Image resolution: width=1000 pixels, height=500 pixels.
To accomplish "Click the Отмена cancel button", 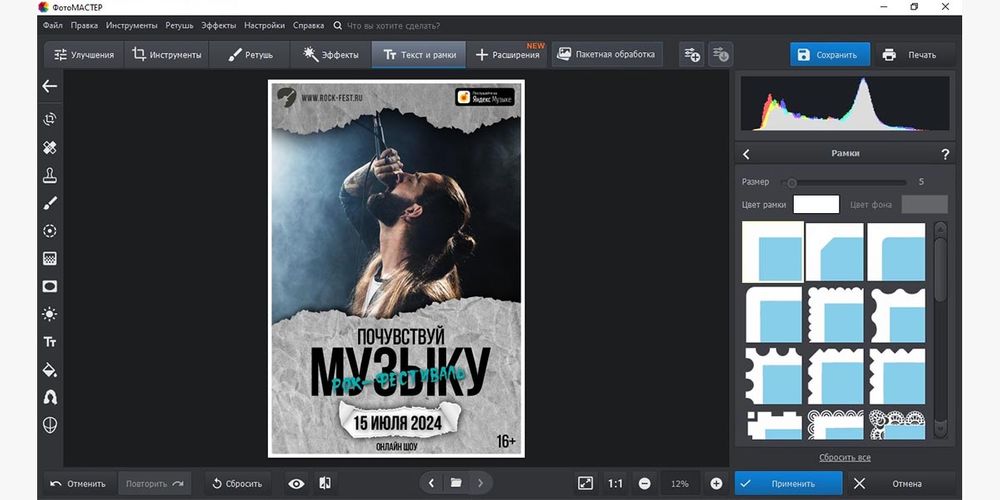I will tap(901, 483).
